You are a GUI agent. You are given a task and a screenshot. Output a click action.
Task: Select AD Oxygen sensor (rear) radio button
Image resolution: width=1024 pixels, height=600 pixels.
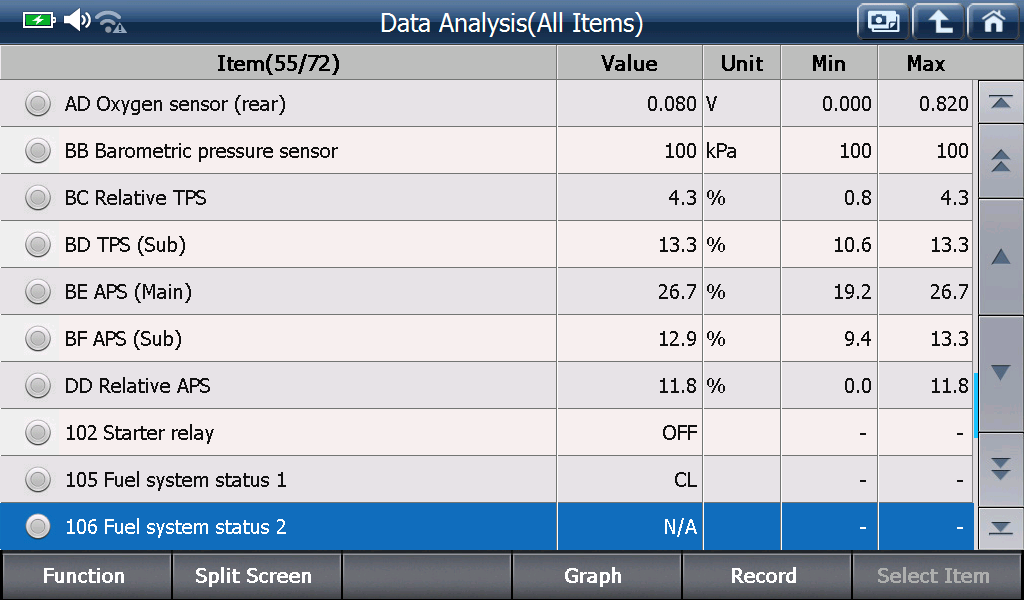pyautogui.click(x=38, y=104)
